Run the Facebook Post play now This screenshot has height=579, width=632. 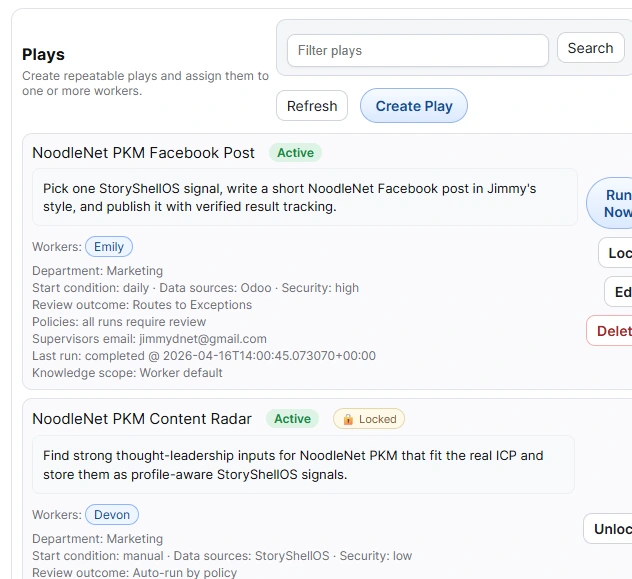(611, 203)
